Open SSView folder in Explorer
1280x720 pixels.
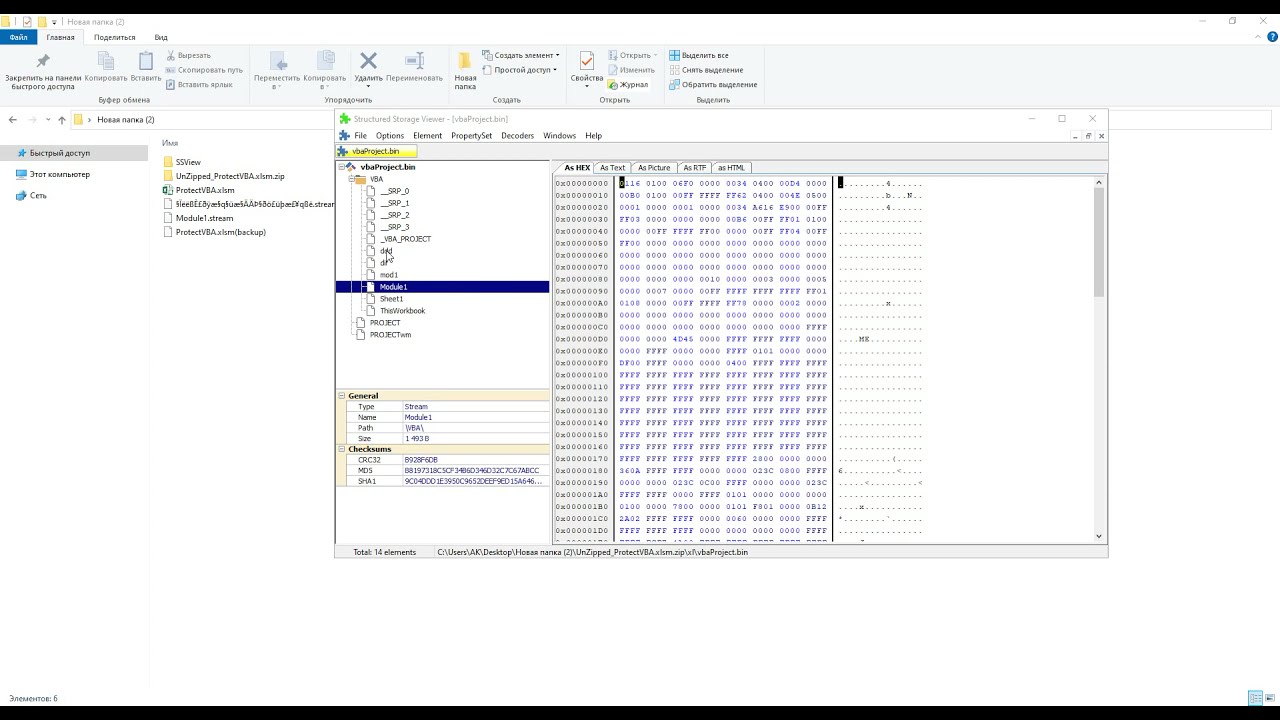tap(188, 162)
